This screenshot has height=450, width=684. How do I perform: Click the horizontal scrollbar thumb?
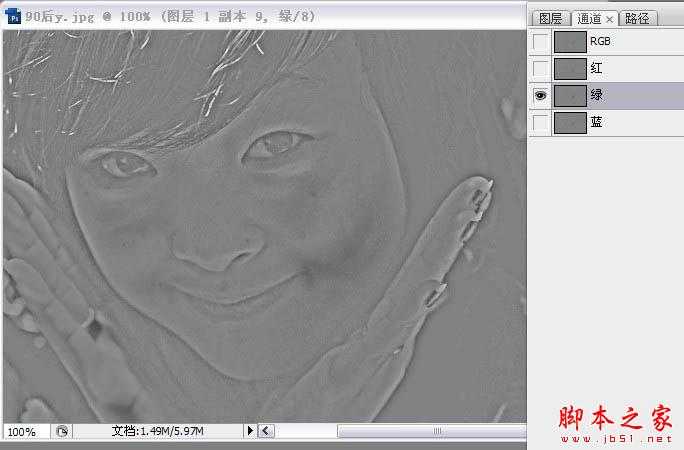435,431
